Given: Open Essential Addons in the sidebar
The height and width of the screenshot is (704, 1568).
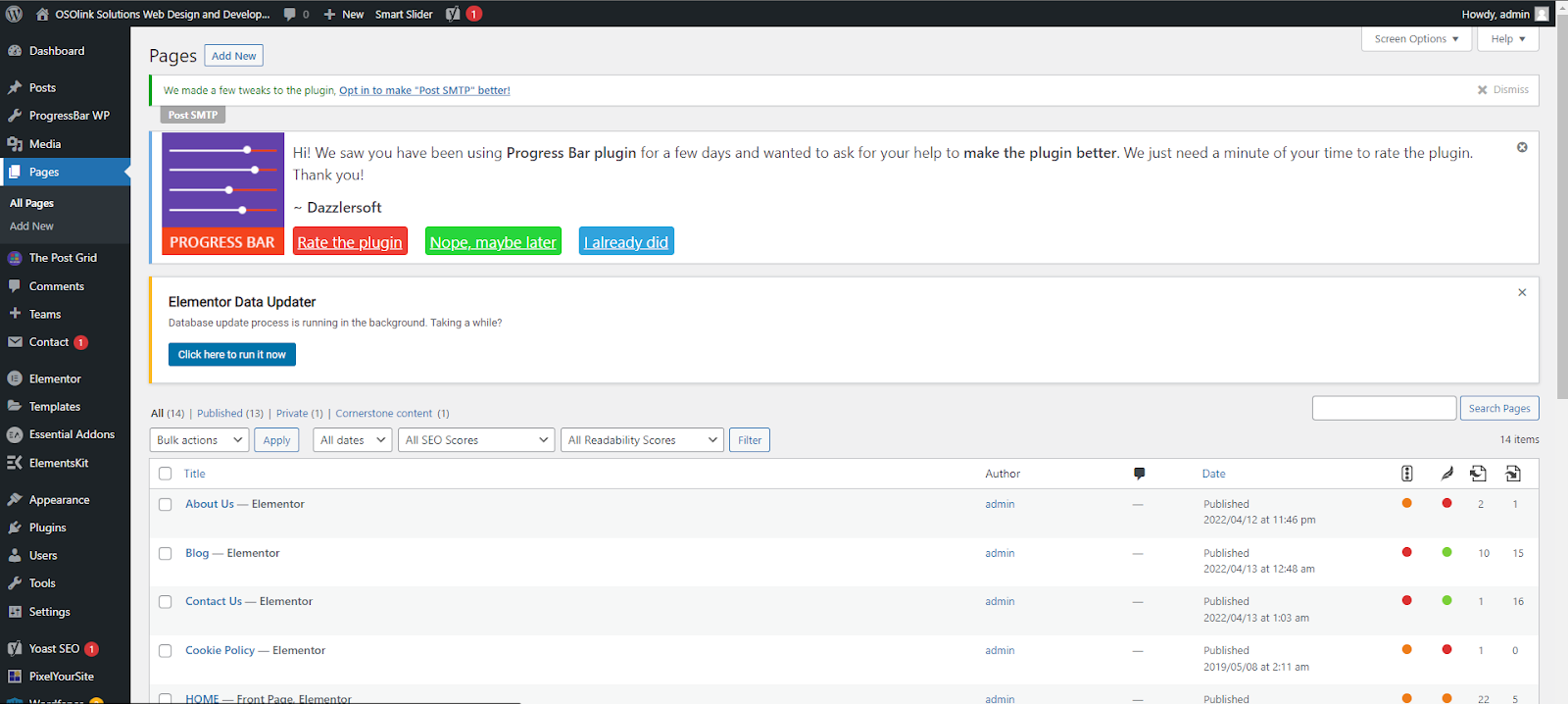Looking at the screenshot, I should tap(72, 434).
